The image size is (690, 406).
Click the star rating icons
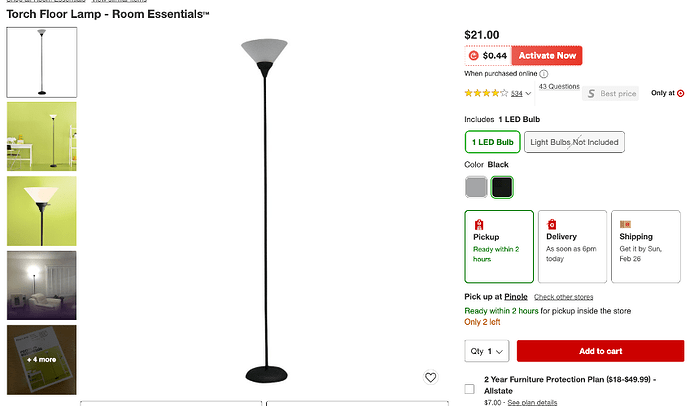coord(486,93)
